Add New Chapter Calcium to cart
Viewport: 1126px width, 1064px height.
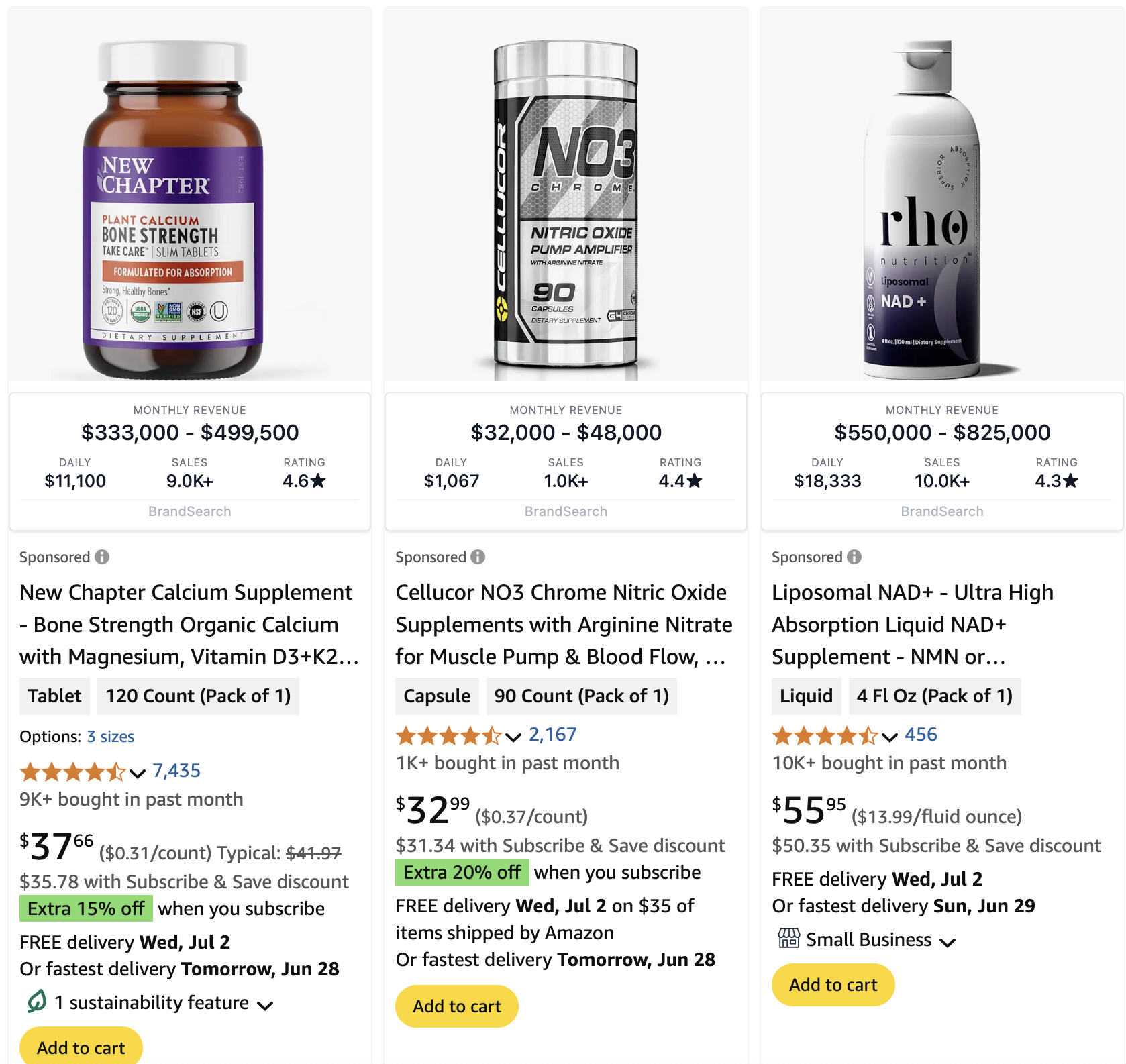[x=81, y=1047]
